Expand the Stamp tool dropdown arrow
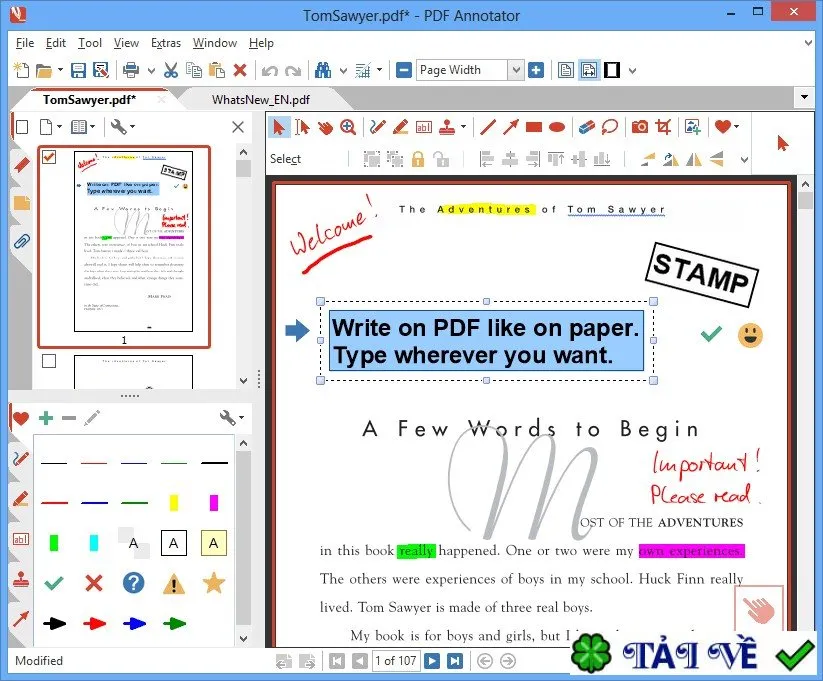Screen dimensions: 823x681 (463, 127)
